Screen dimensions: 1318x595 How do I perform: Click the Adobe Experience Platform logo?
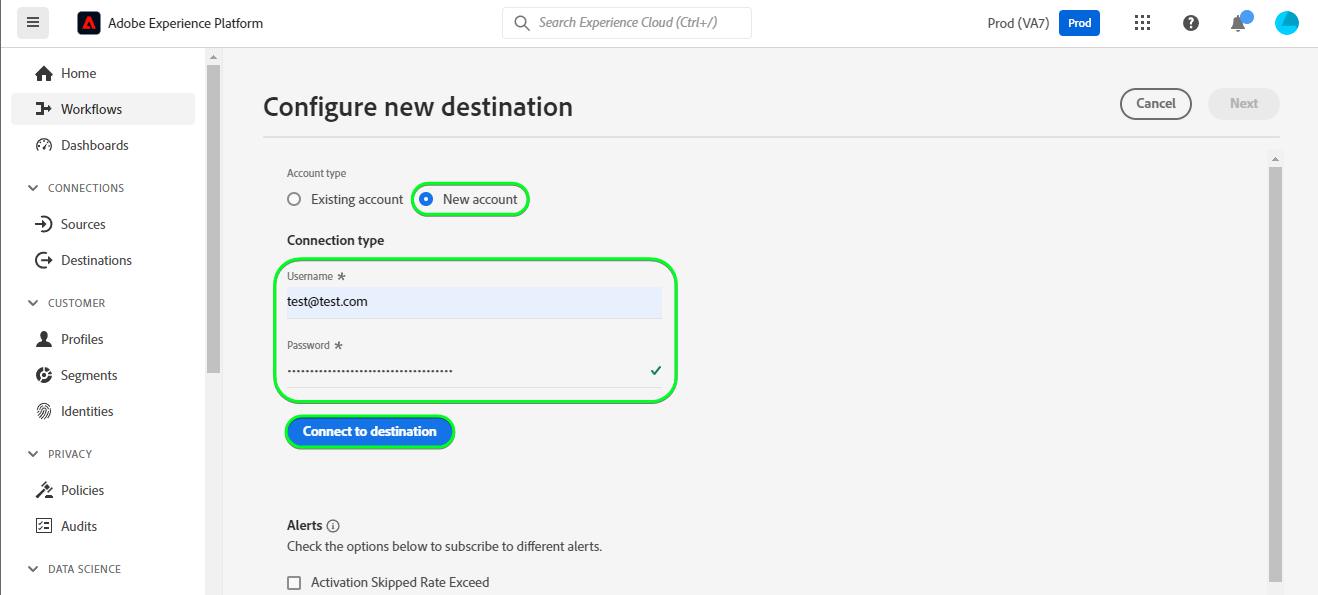coord(89,23)
